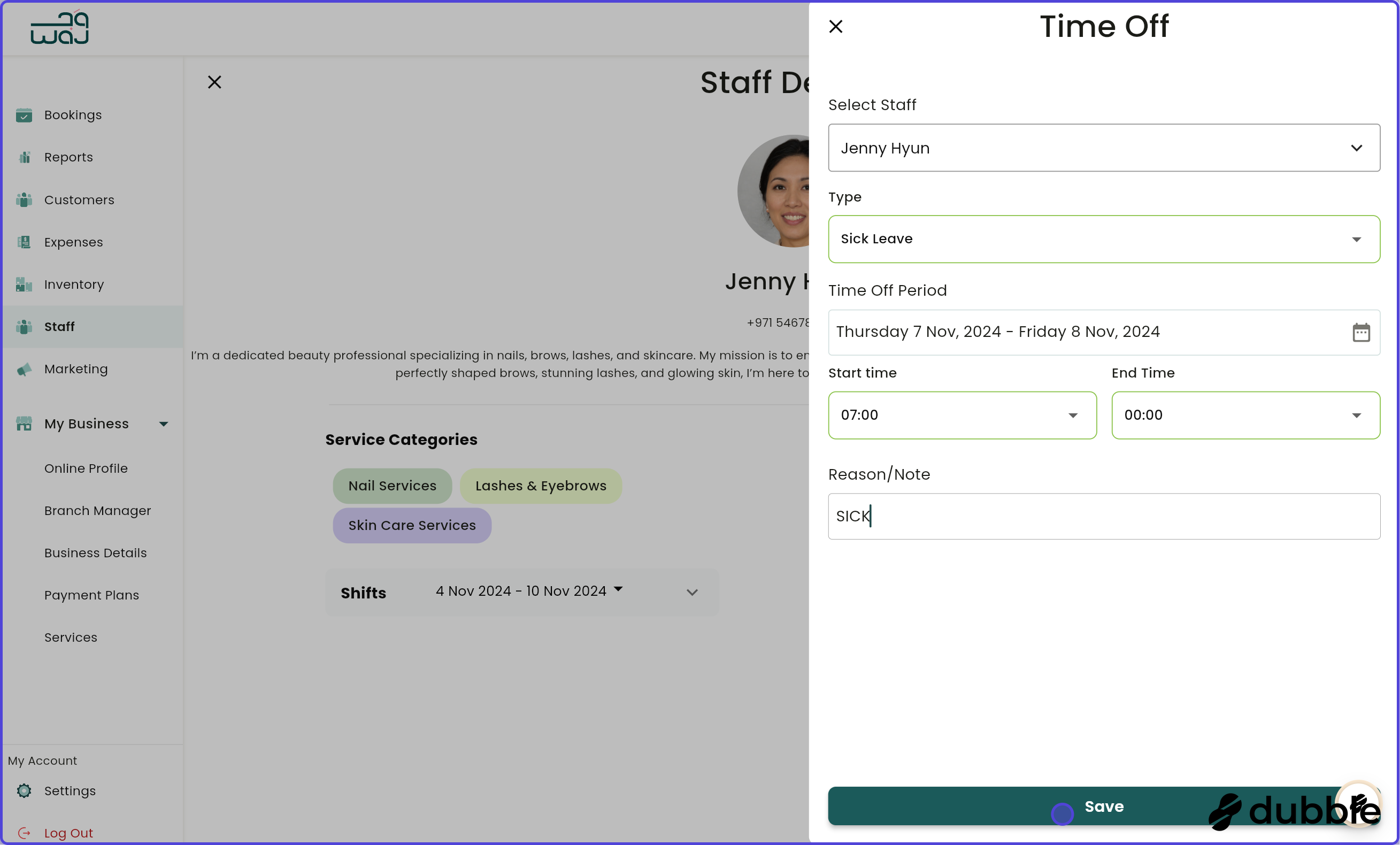Collapse the My Business section
Image resolution: width=1400 pixels, height=845 pixels.
point(164,424)
